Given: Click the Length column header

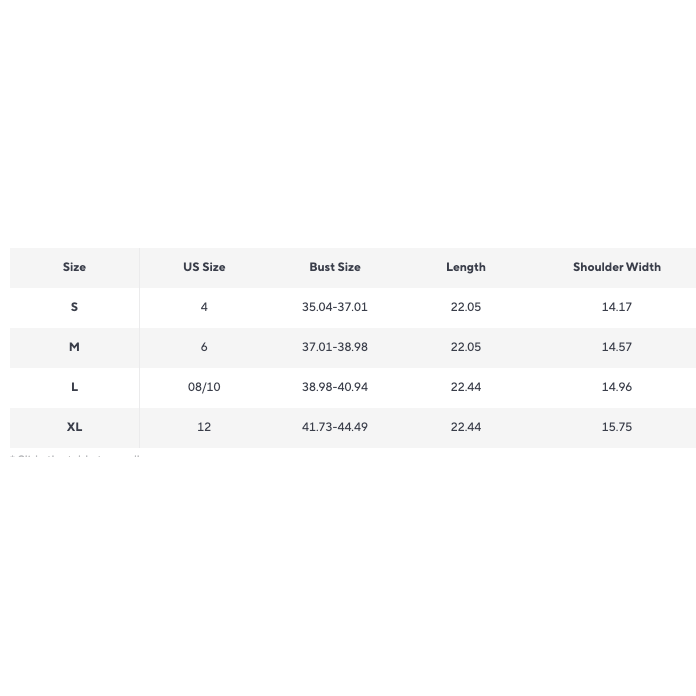Looking at the screenshot, I should click(x=466, y=267).
